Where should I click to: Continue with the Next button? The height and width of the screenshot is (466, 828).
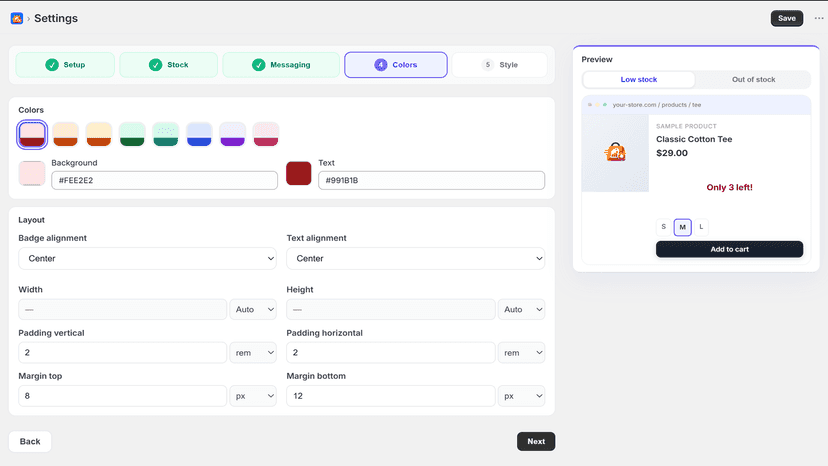coord(536,442)
